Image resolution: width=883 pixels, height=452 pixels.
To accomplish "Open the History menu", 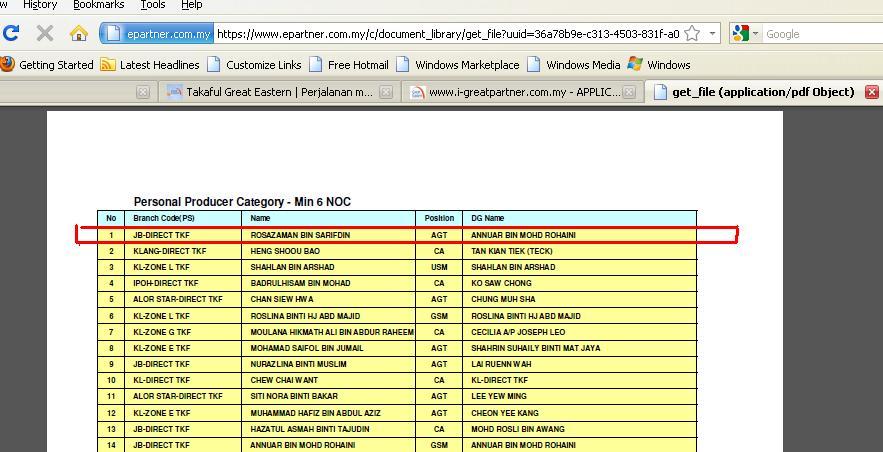I will 40,5.
